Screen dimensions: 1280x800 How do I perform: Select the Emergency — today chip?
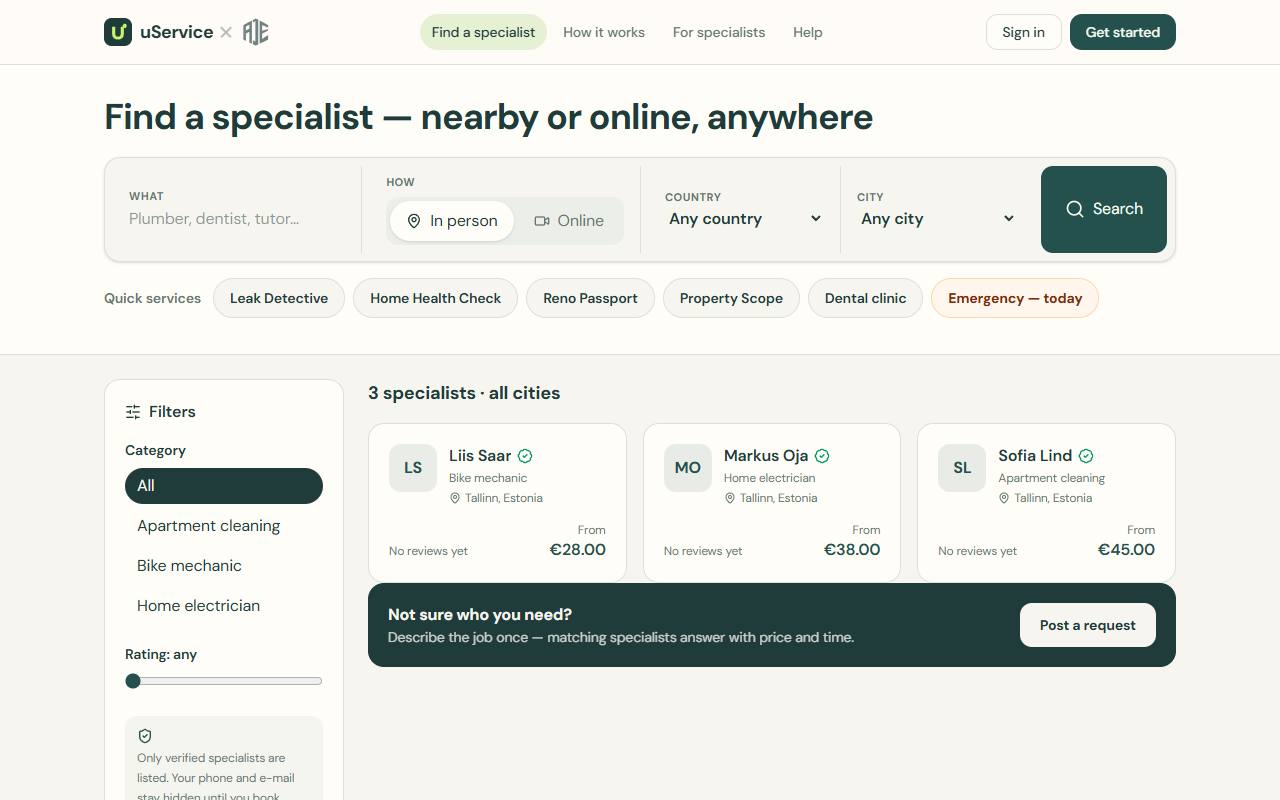pos(1015,298)
